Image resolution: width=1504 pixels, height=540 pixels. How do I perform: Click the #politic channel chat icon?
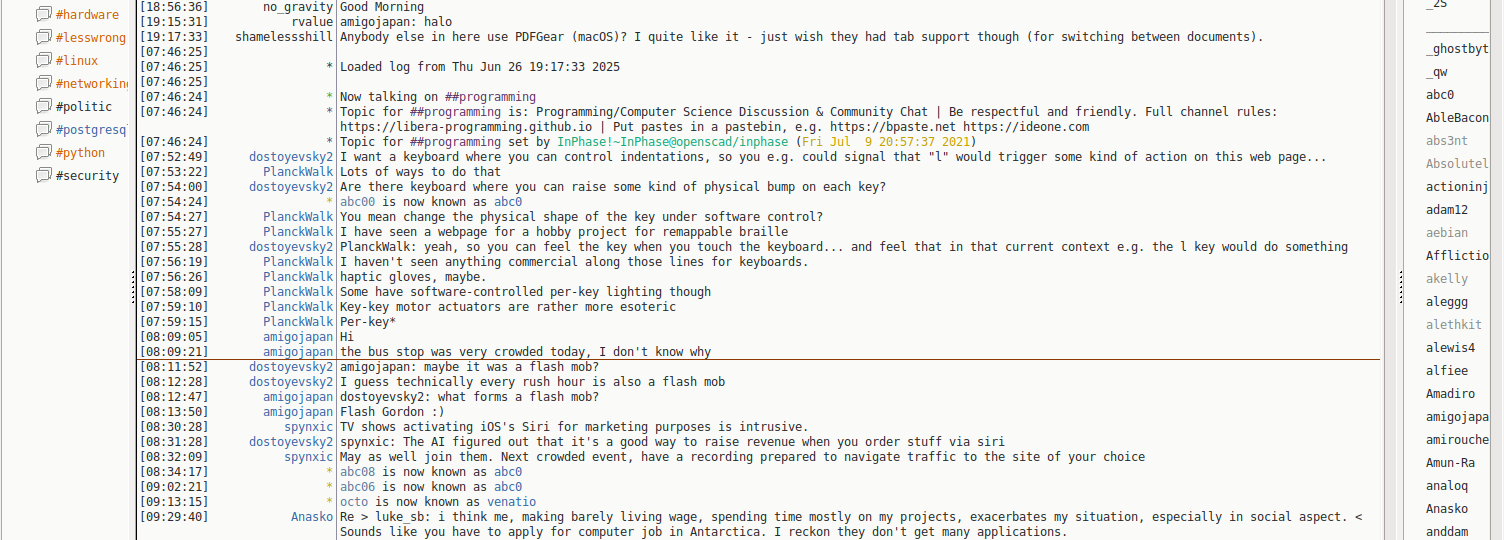(x=43, y=106)
